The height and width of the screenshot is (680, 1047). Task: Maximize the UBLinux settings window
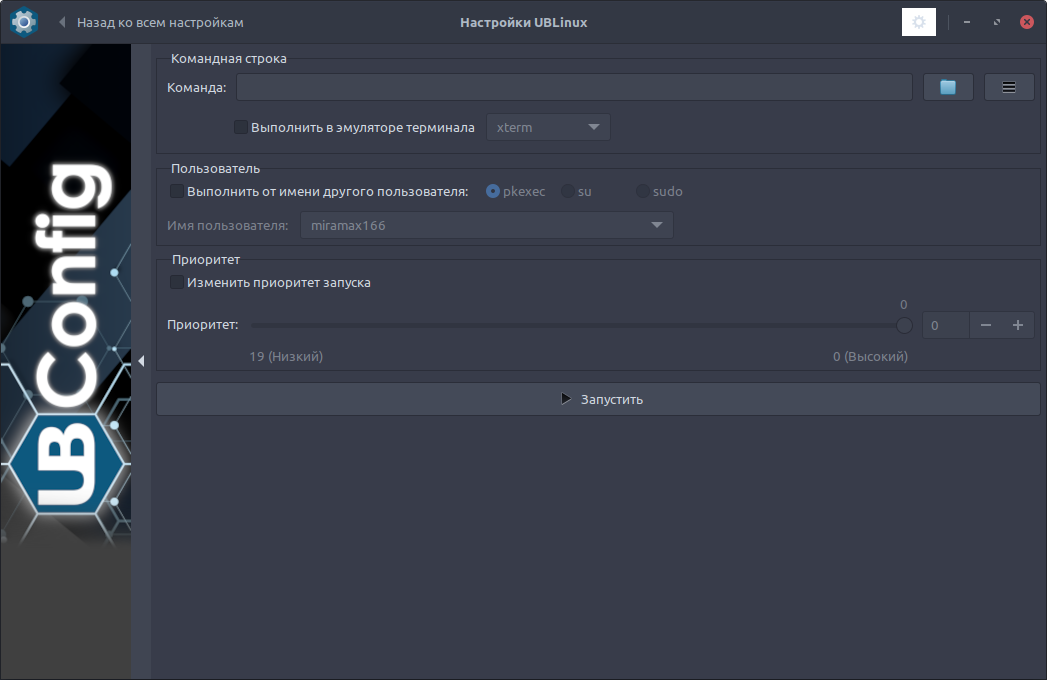997,22
